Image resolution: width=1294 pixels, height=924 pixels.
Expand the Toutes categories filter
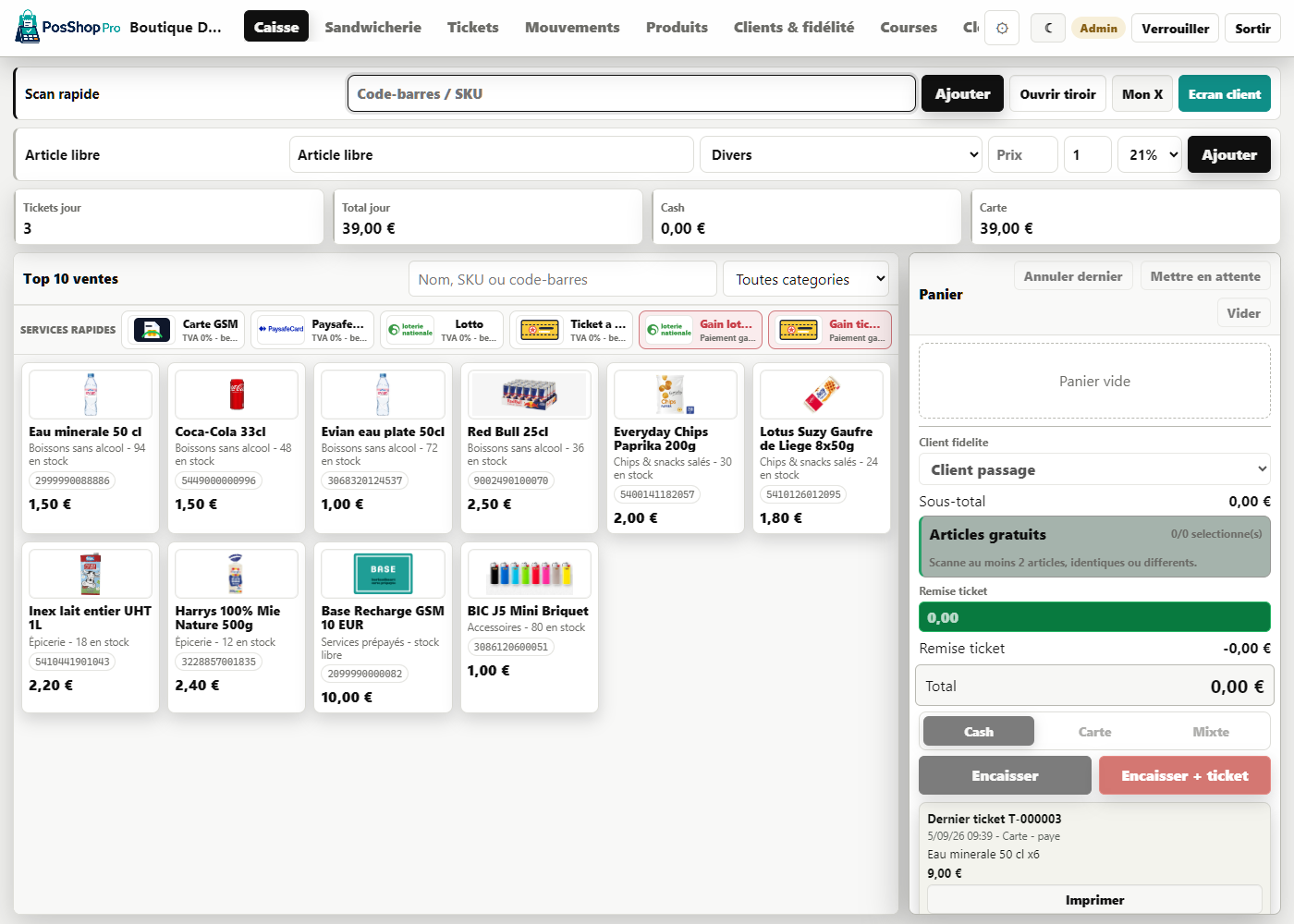pos(806,279)
